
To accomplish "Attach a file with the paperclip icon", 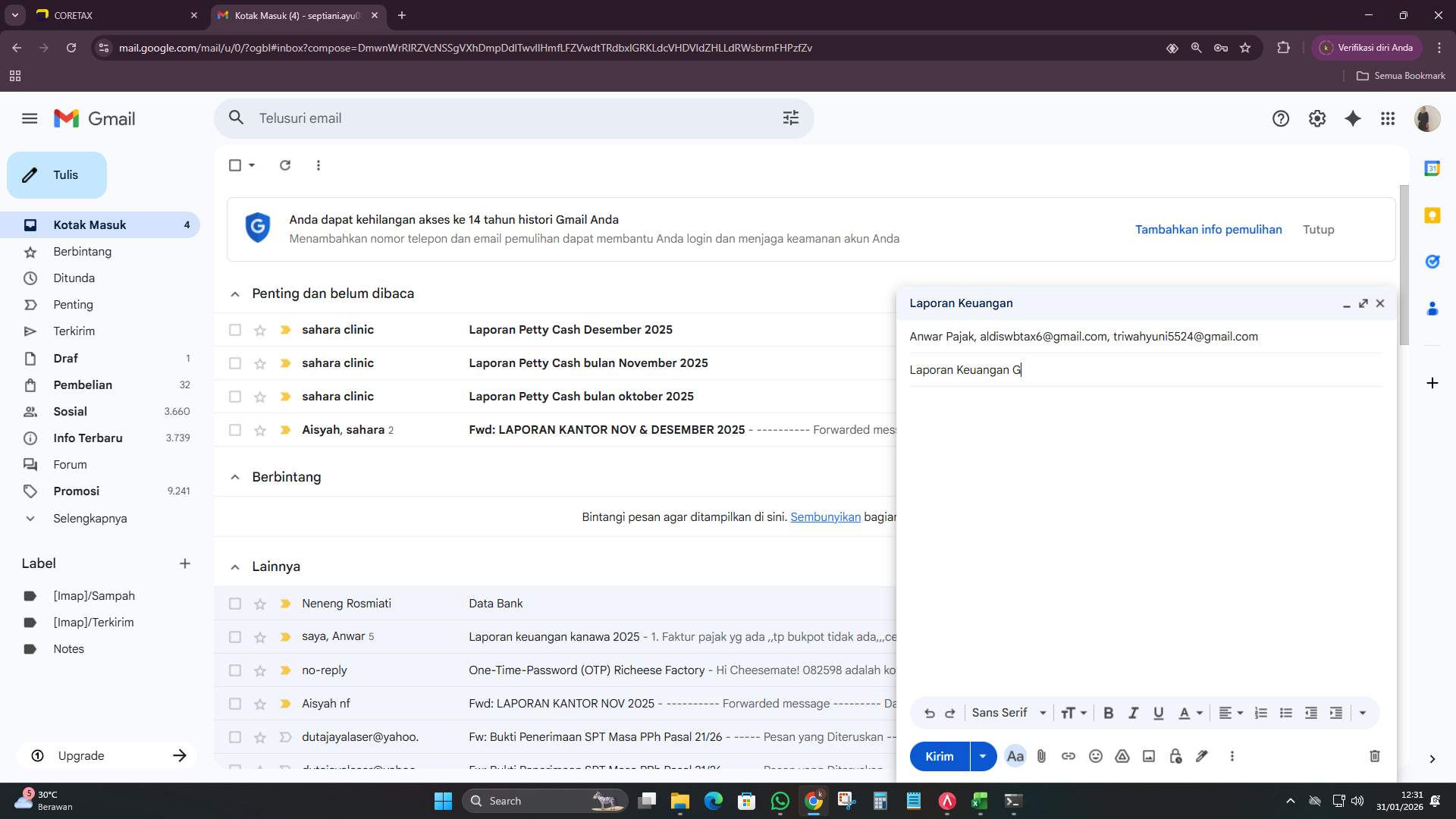I will [x=1042, y=756].
